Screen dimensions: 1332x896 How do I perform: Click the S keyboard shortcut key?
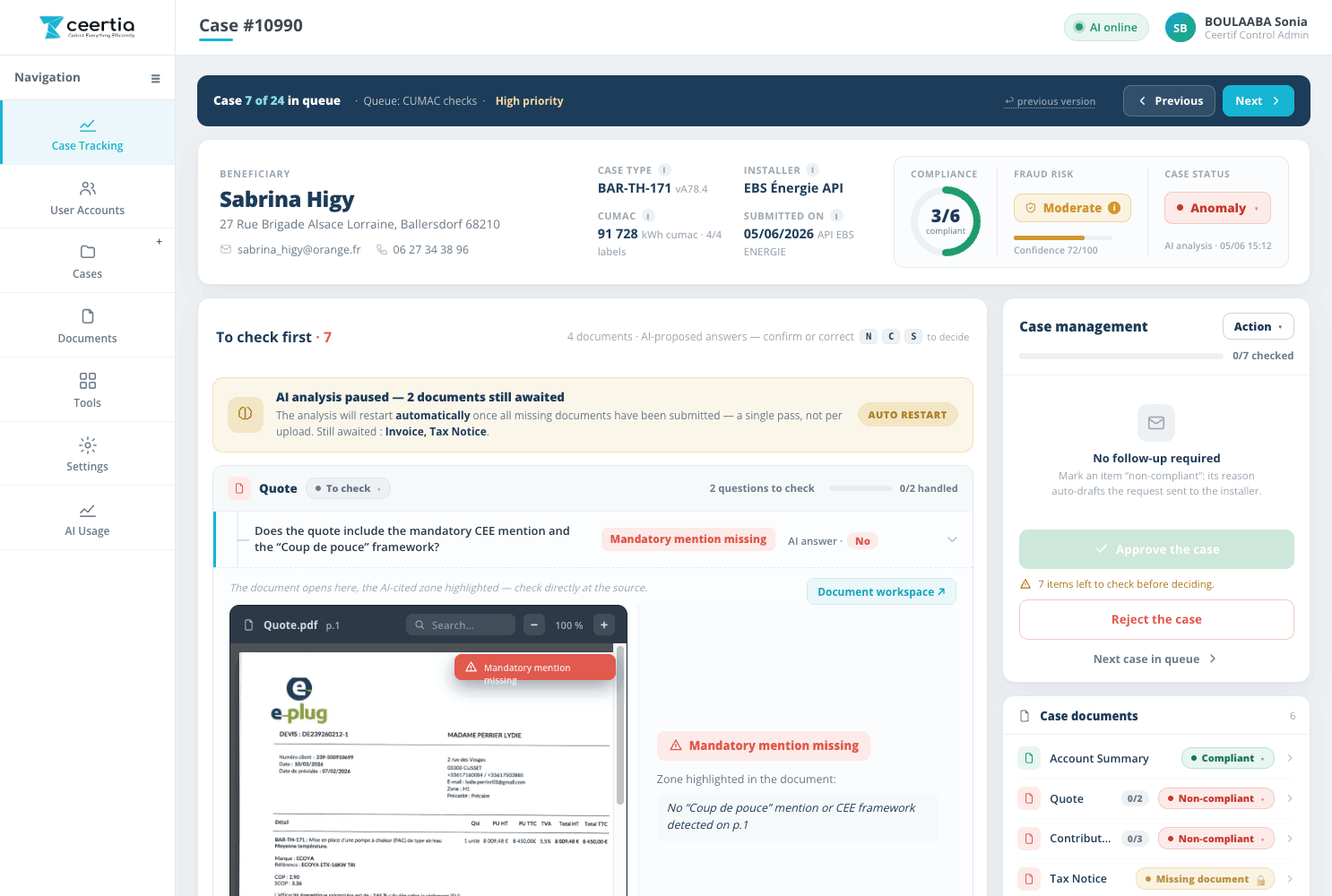913,337
